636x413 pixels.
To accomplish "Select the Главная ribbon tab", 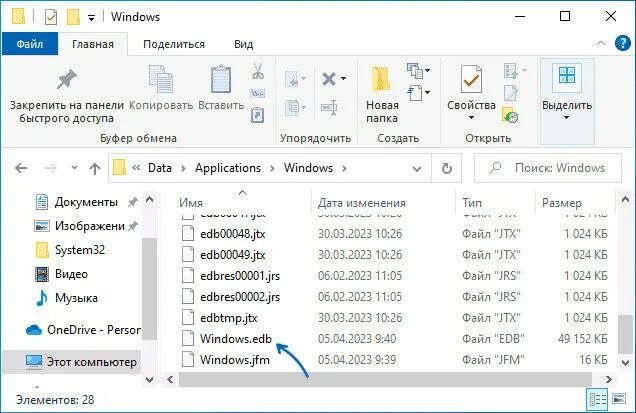I will click(93, 44).
